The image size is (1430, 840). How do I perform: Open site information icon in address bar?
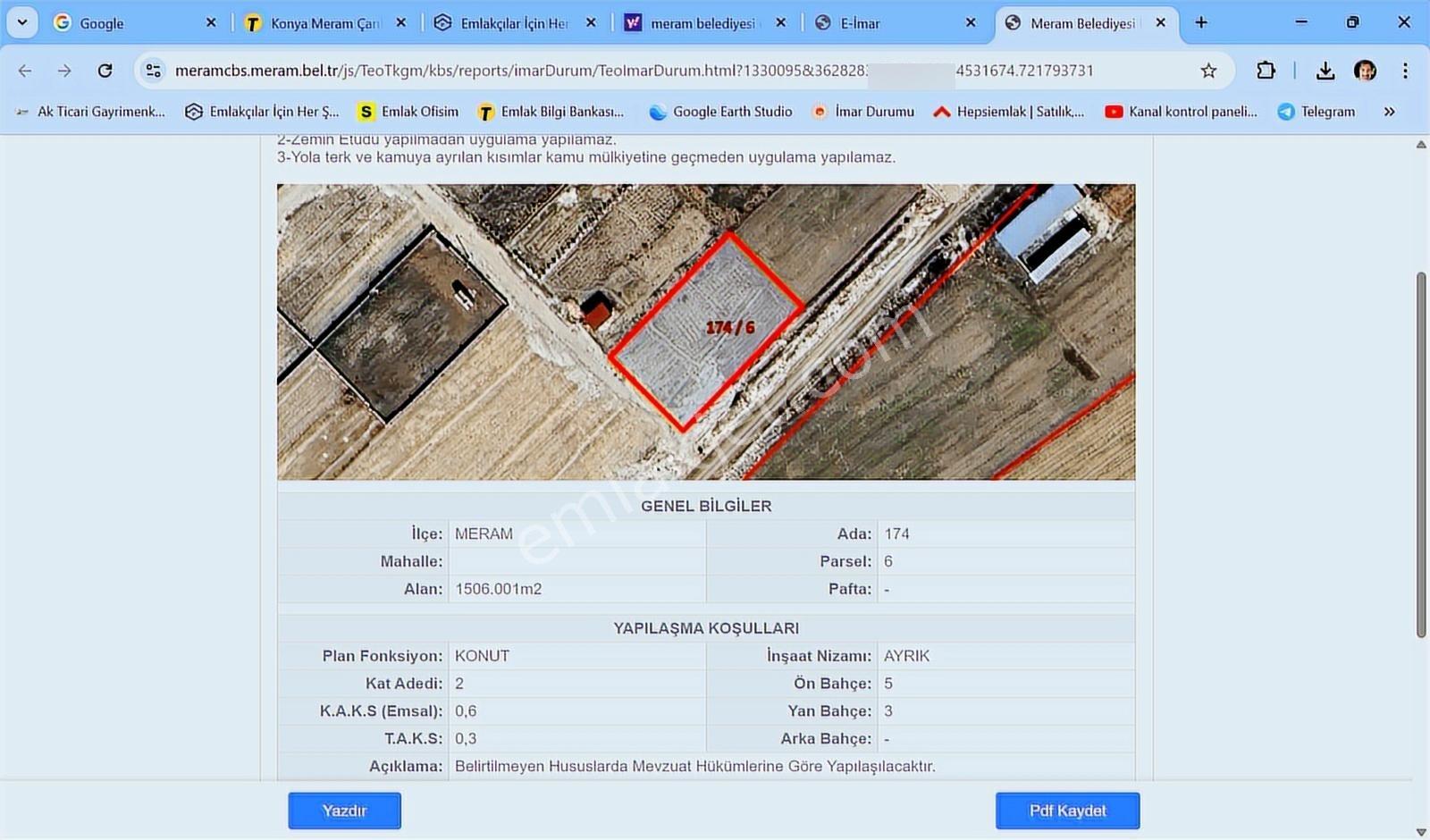[154, 71]
